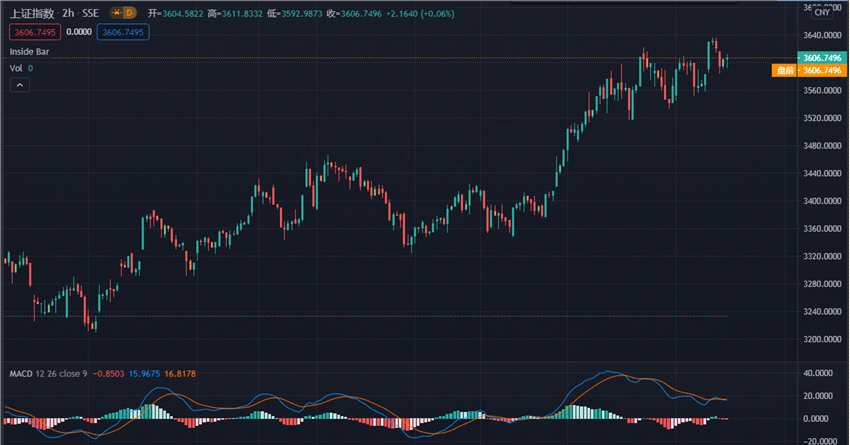Screen dimensions: 850x445
Task: Click the 3400.0000 price scale label
Action: click(824, 201)
